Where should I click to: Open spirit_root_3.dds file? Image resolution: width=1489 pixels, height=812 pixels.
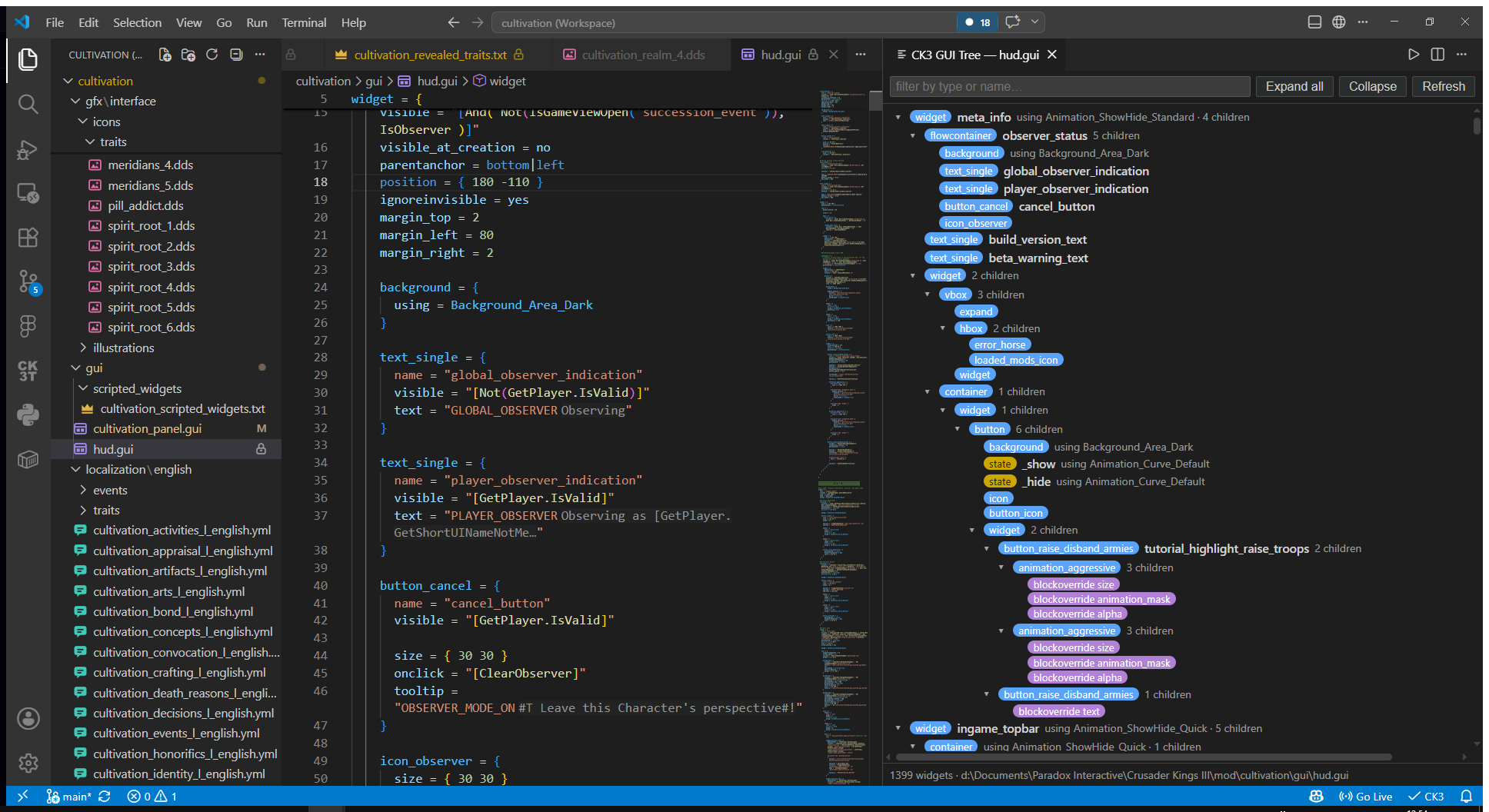coord(151,266)
